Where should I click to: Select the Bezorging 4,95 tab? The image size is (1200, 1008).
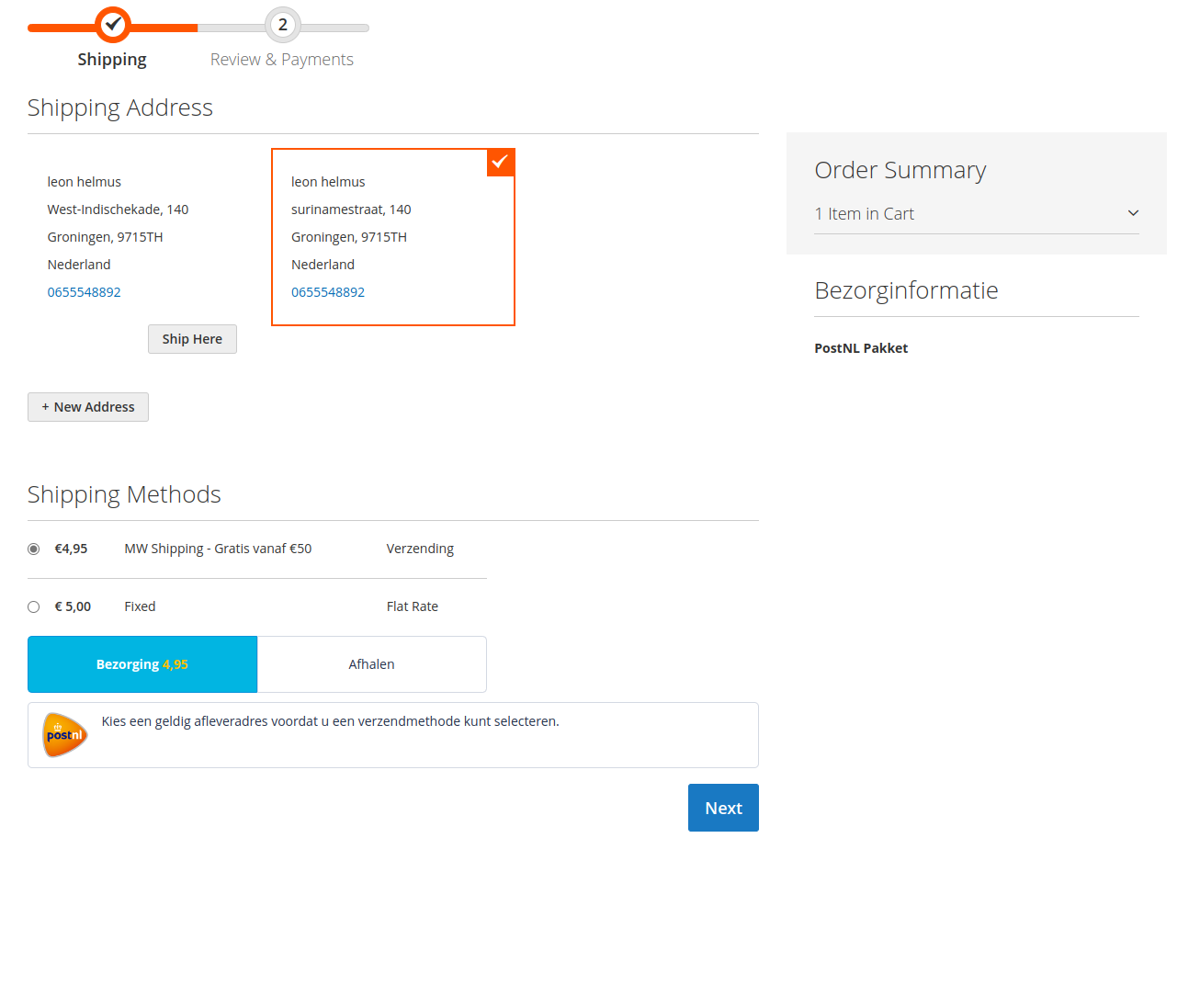pos(142,663)
